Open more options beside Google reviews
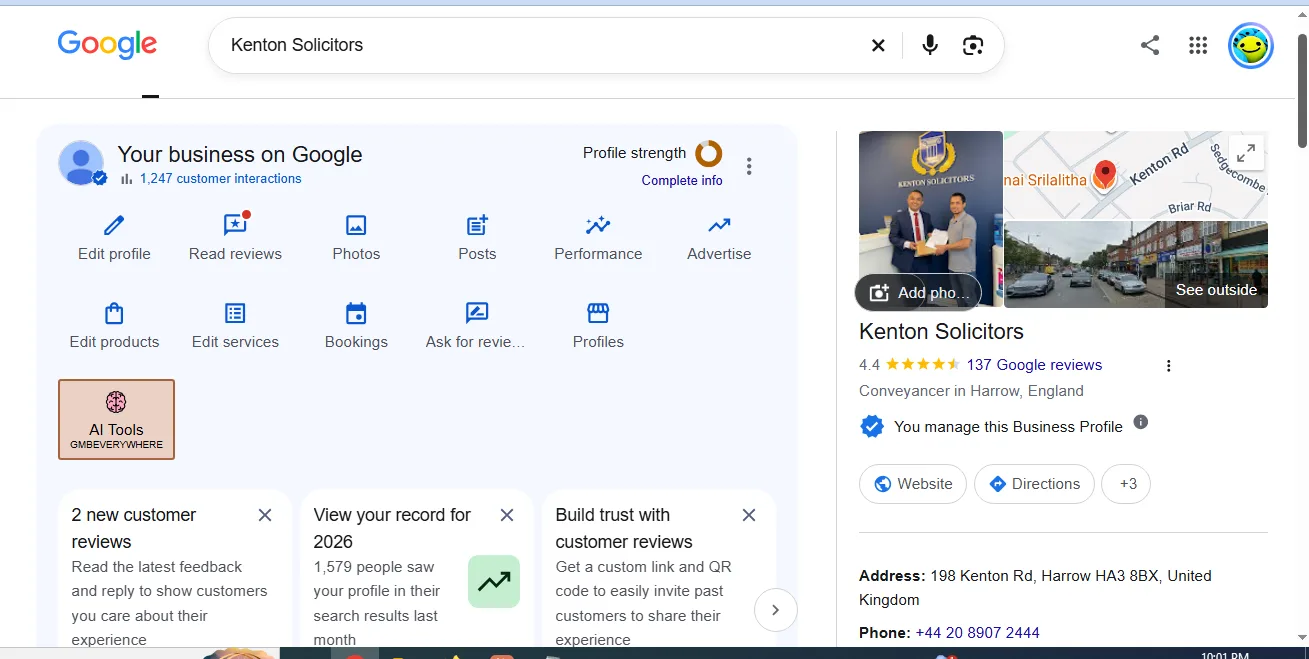This screenshot has width=1309, height=659. pyautogui.click(x=1168, y=366)
